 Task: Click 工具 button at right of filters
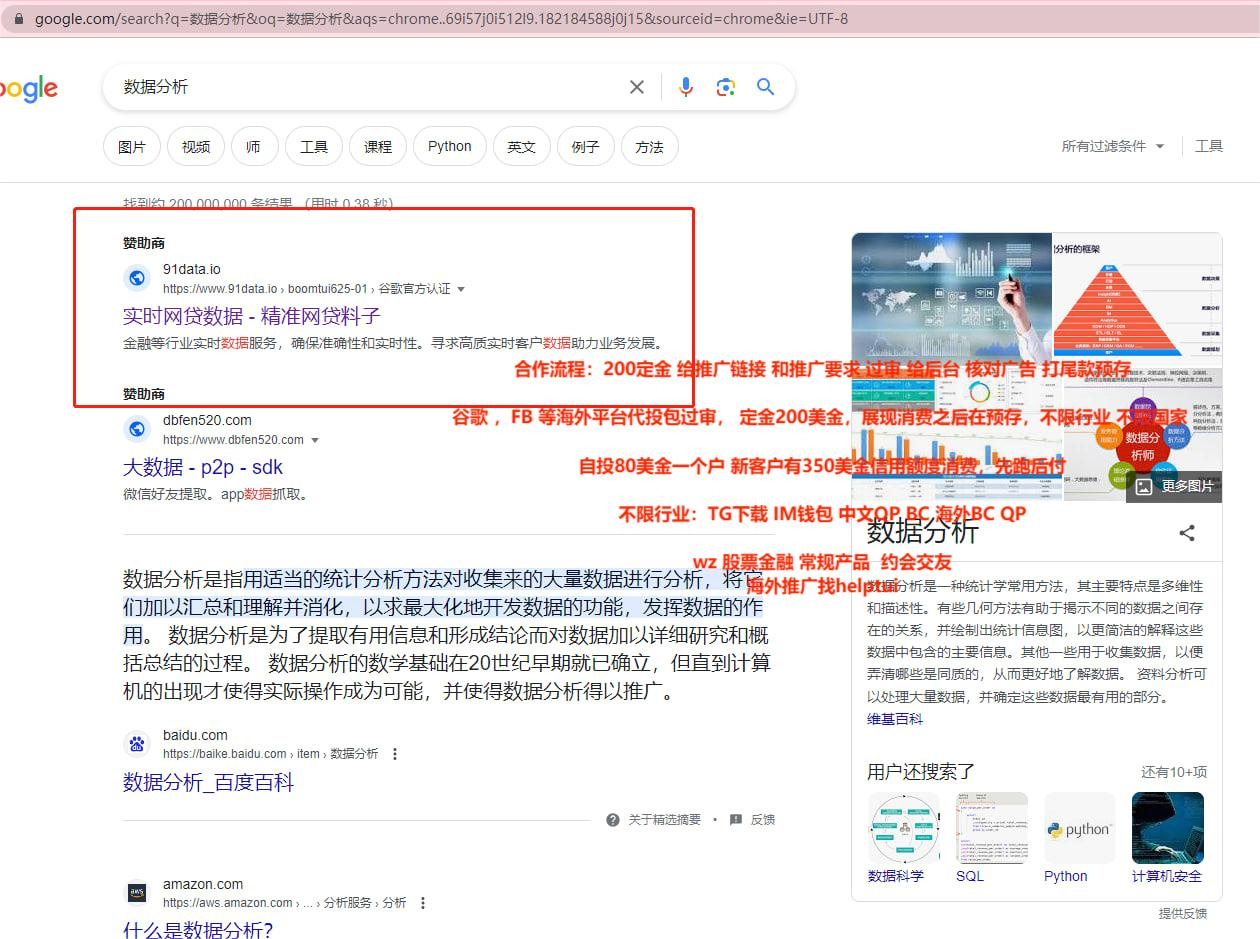(1209, 146)
